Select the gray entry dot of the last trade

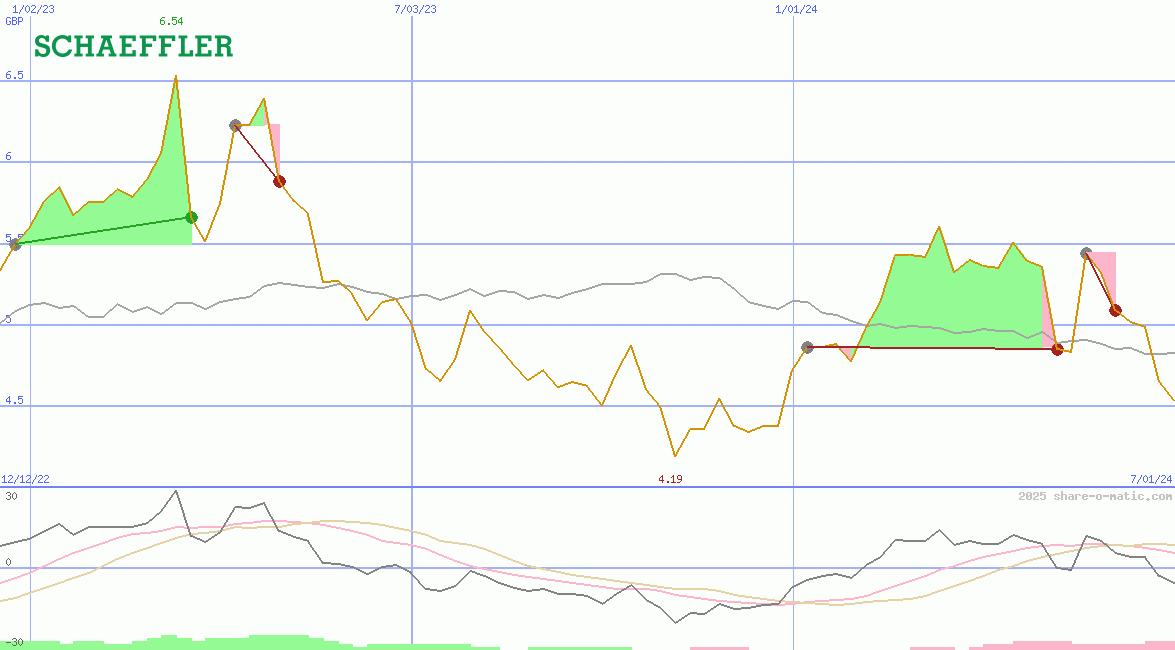(1086, 253)
